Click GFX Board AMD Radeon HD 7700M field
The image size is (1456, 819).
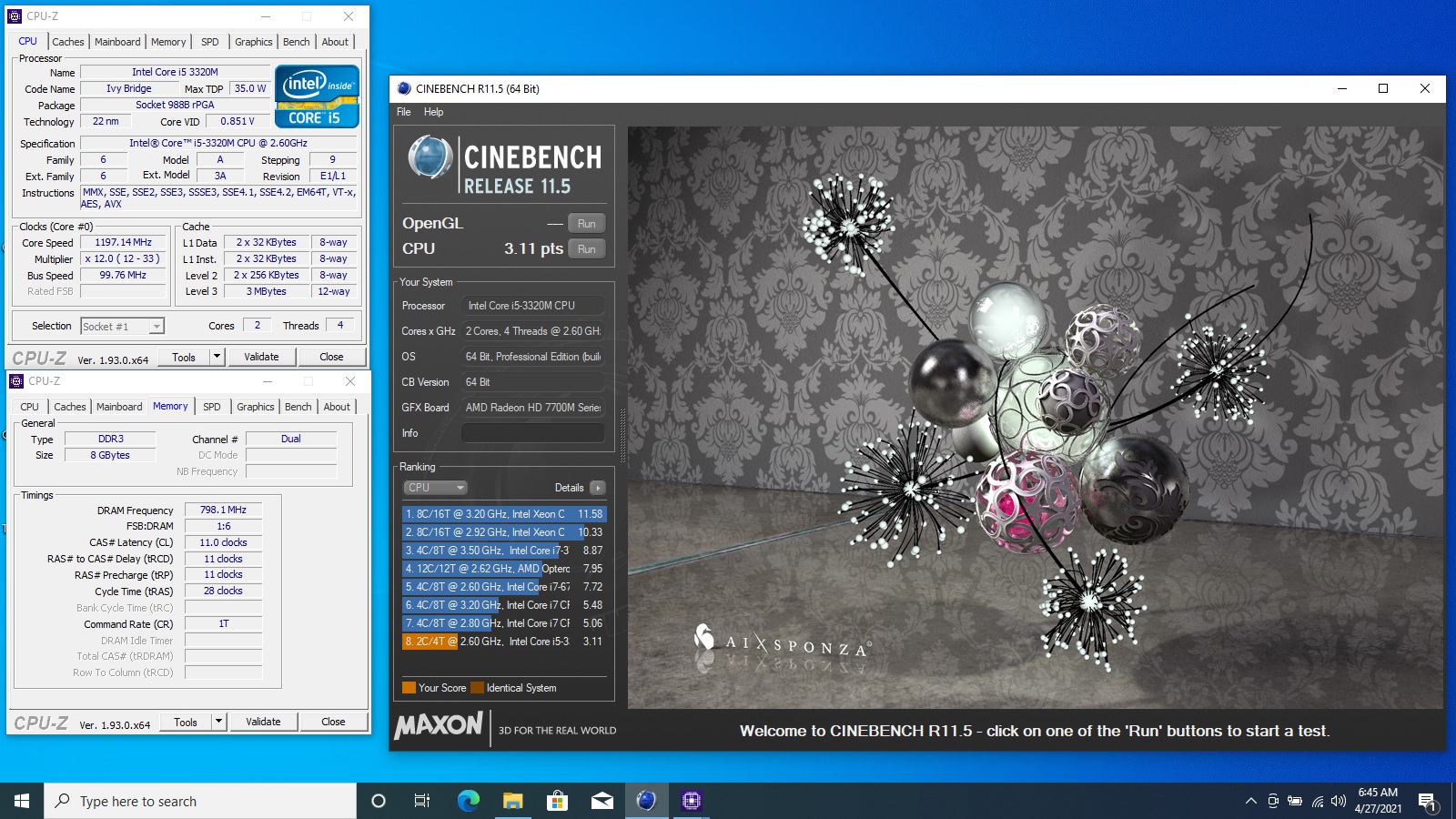coord(532,408)
